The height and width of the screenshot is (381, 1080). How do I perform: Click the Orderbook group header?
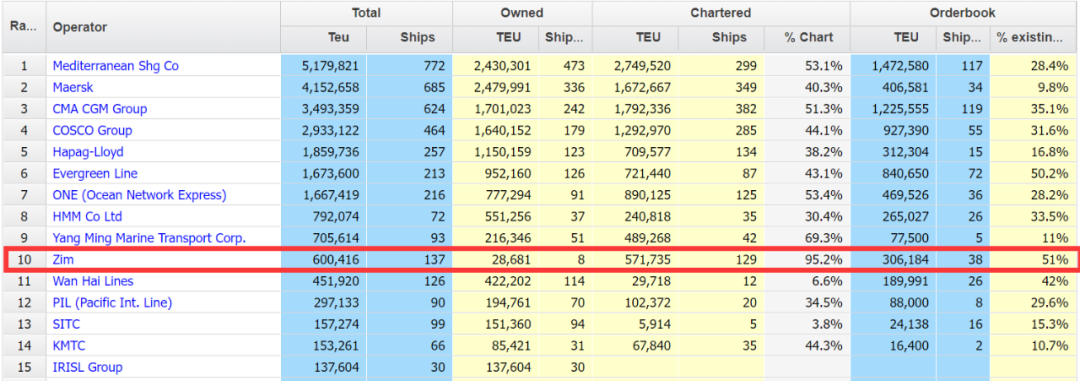coord(964,13)
